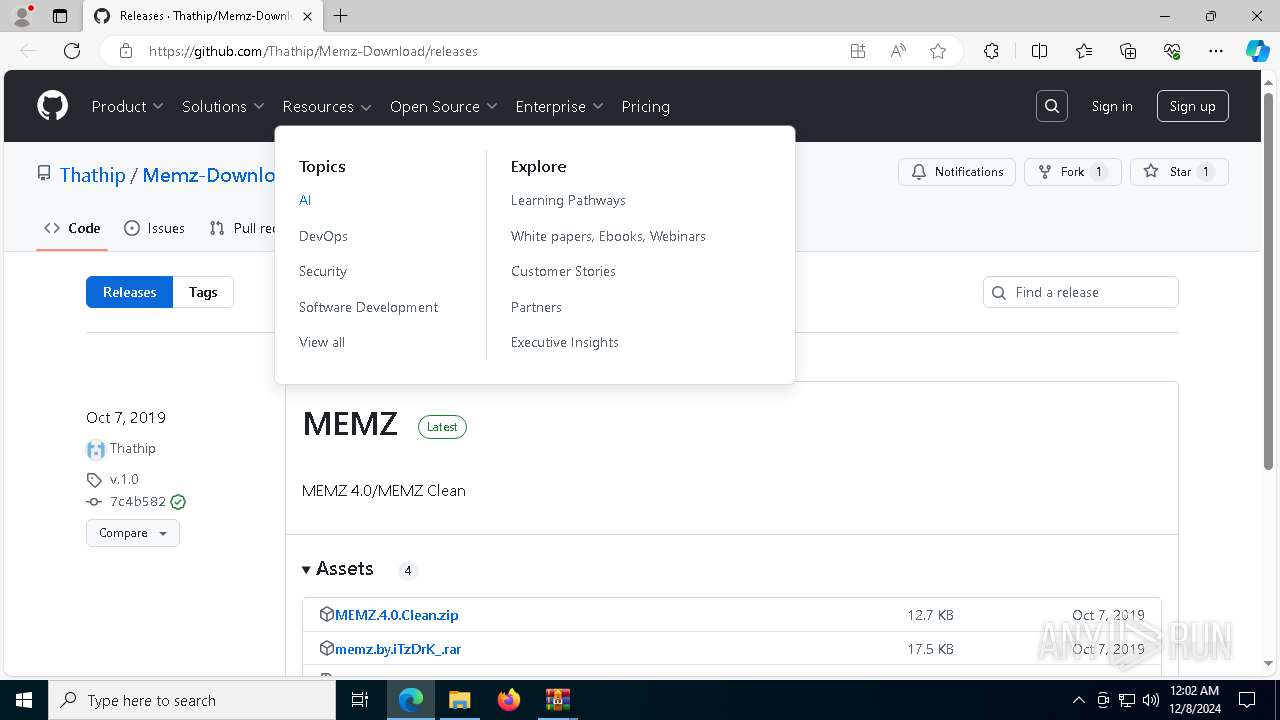1280x720 pixels.
Task: Click the browser address bar URL
Action: point(313,51)
